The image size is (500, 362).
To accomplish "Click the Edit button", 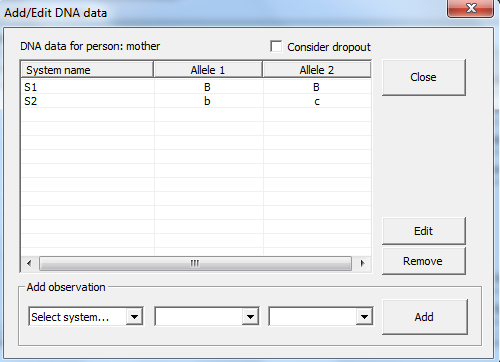I will 424,231.
